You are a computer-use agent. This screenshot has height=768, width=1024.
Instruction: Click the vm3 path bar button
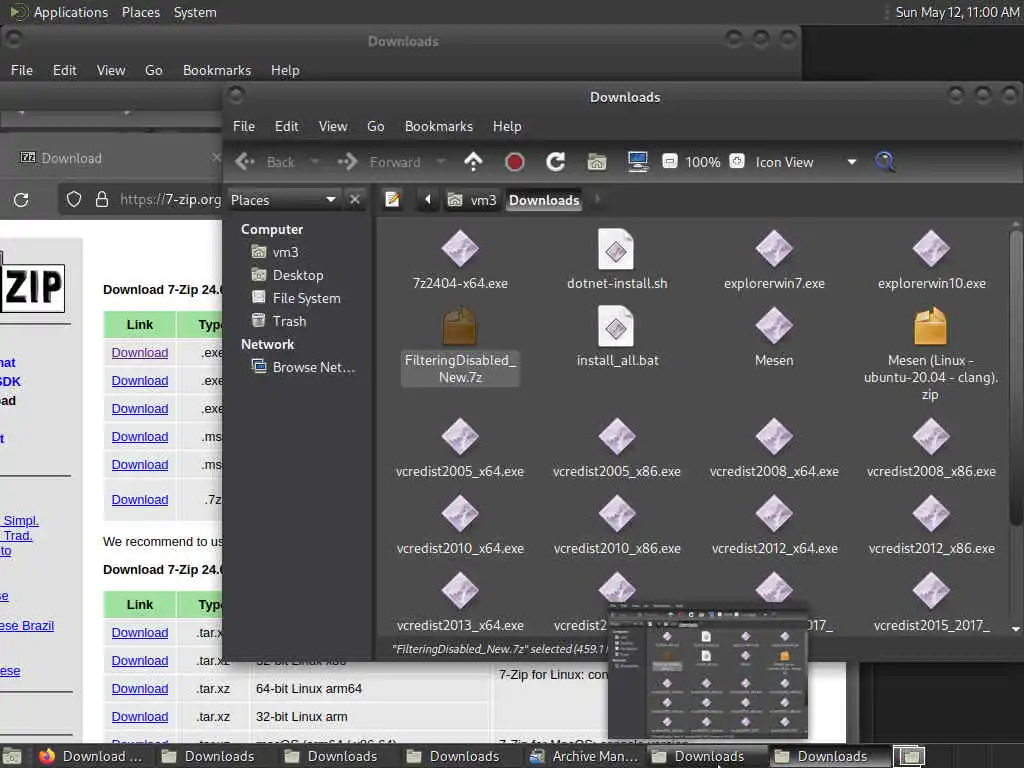point(473,200)
